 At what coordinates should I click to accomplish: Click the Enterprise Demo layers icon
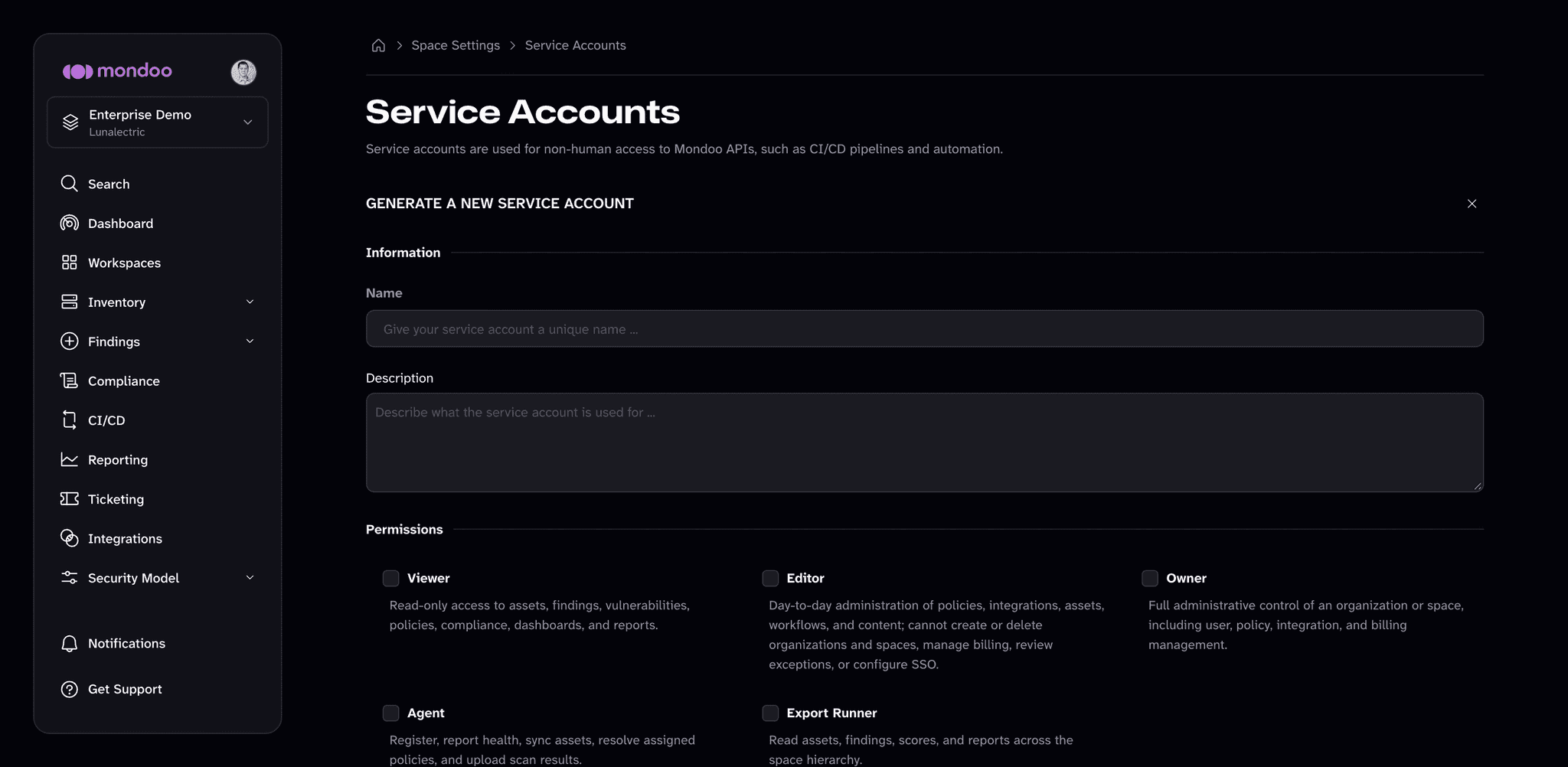(x=70, y=122)
